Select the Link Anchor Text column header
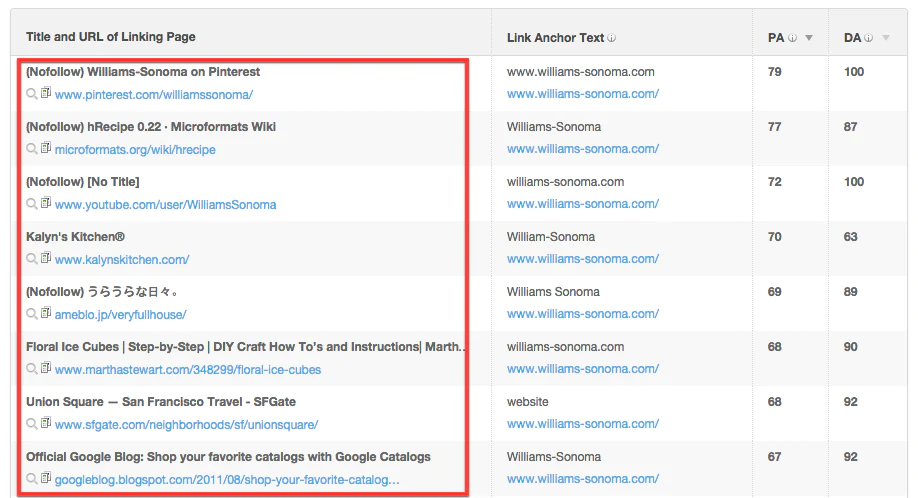The image size is (918, 498). tap(555, 37)
